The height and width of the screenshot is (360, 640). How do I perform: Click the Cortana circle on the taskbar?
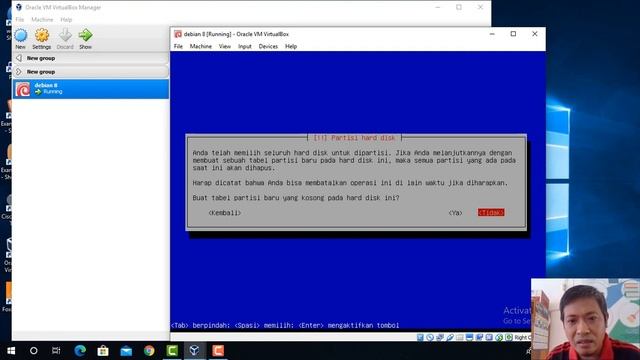tap(33, 351)
